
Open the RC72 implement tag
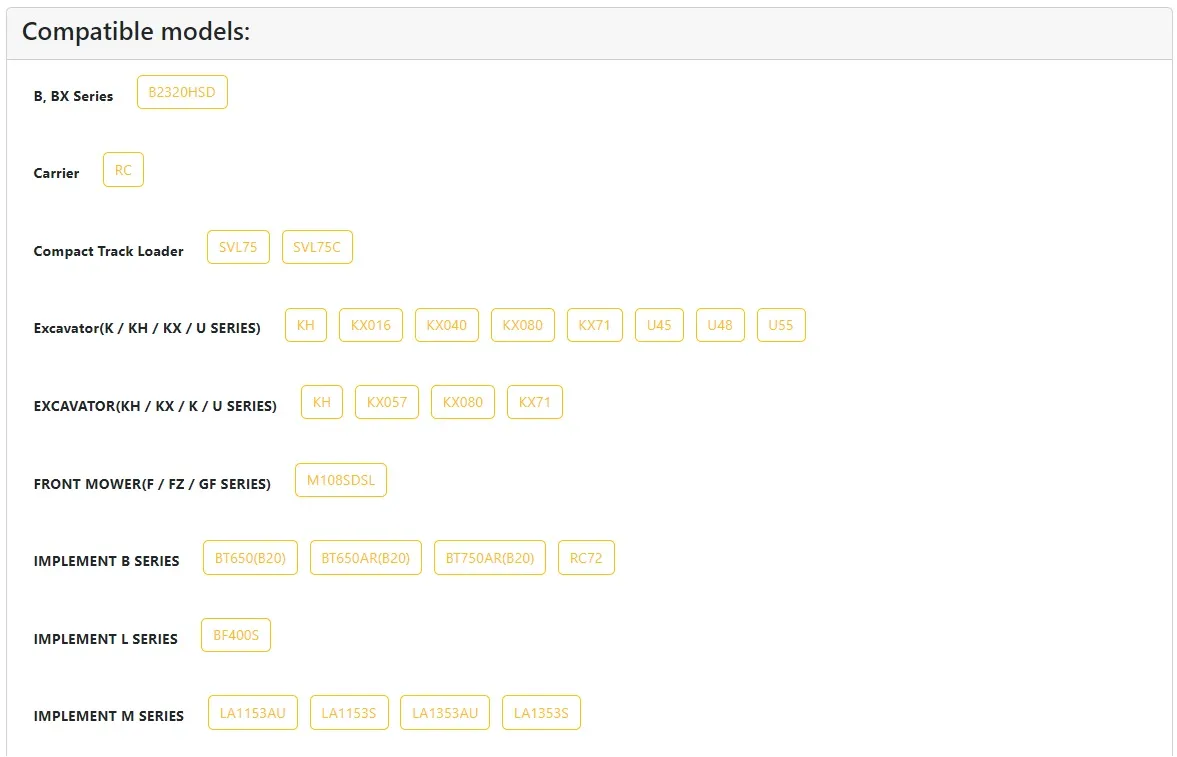click(x=586, y=558)
